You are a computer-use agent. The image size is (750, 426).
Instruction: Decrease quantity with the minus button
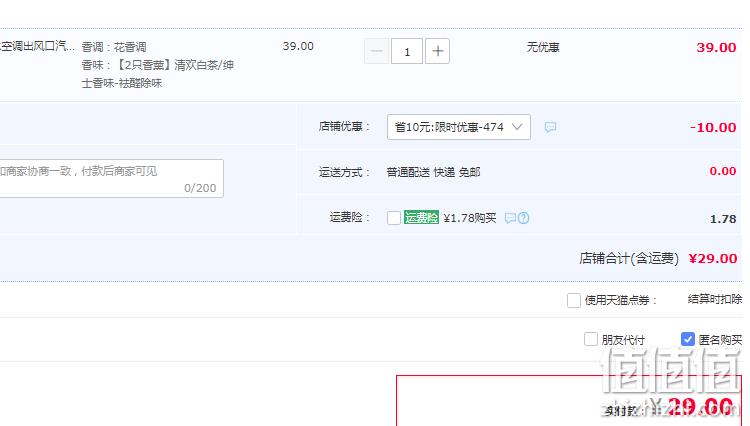click(377, 51)
